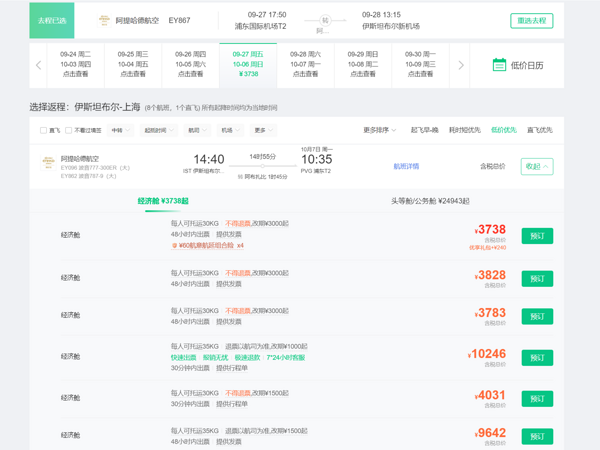Switch to 头等舱/公务舱 ¥24943起 tab
Viewport: 600px width, 450px height.
[430, 201]
